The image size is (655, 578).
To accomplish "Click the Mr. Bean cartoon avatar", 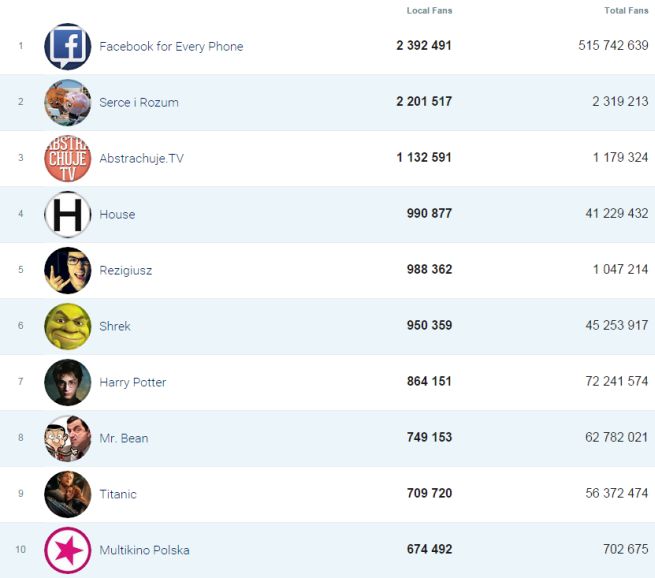I will pyautogui.click(x=67, y=438).
